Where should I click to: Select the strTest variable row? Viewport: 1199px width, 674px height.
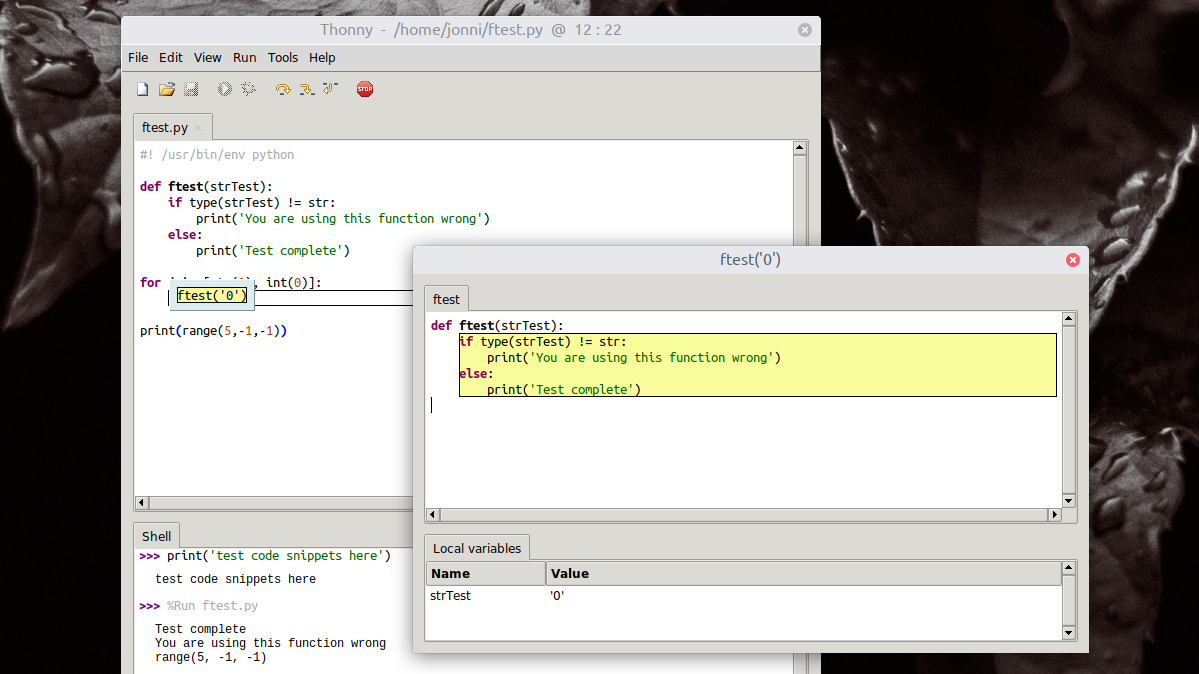(744, 596)
